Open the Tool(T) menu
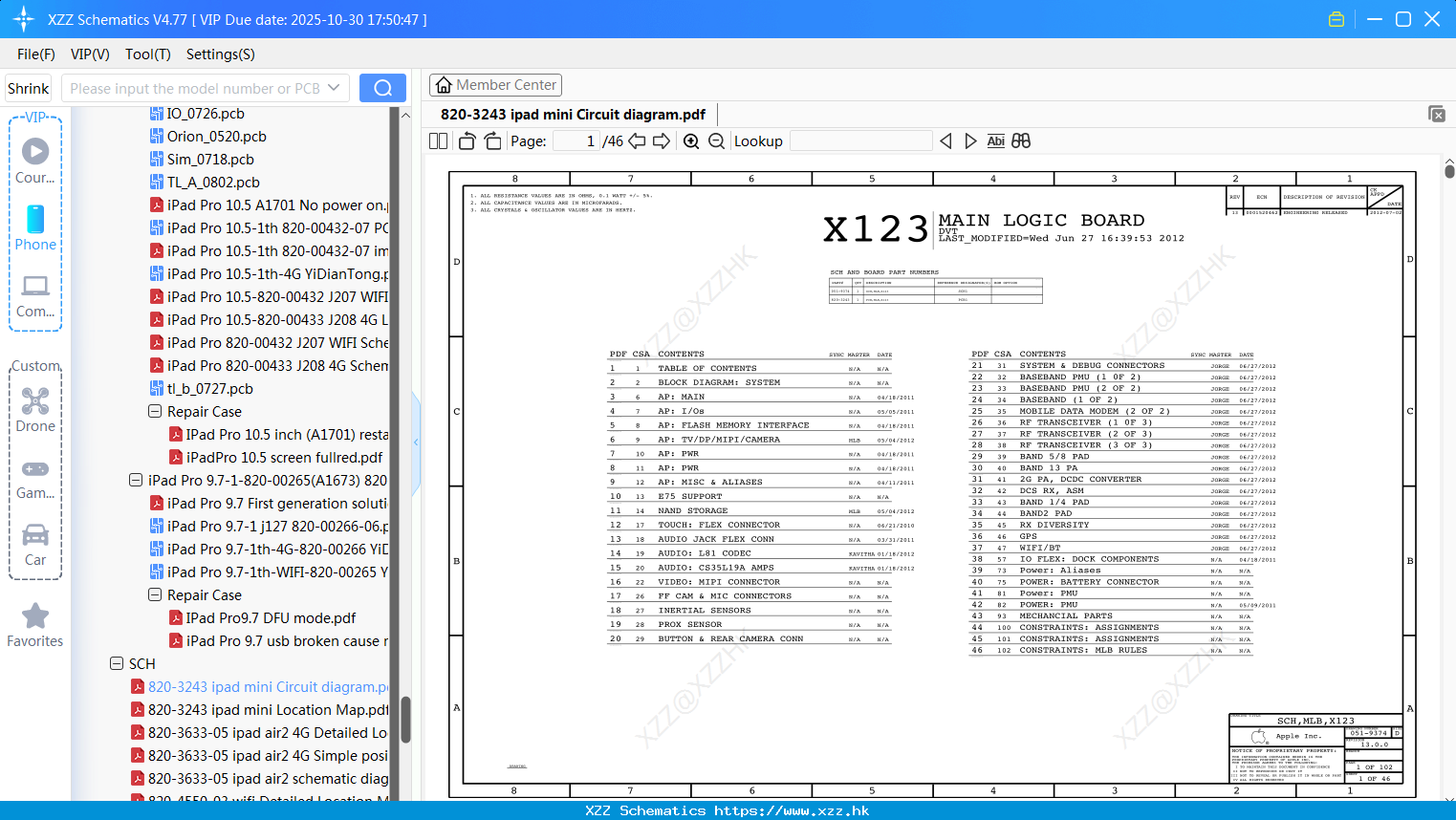The width and height of the screenshot is (1456, 820). point(148,54)
